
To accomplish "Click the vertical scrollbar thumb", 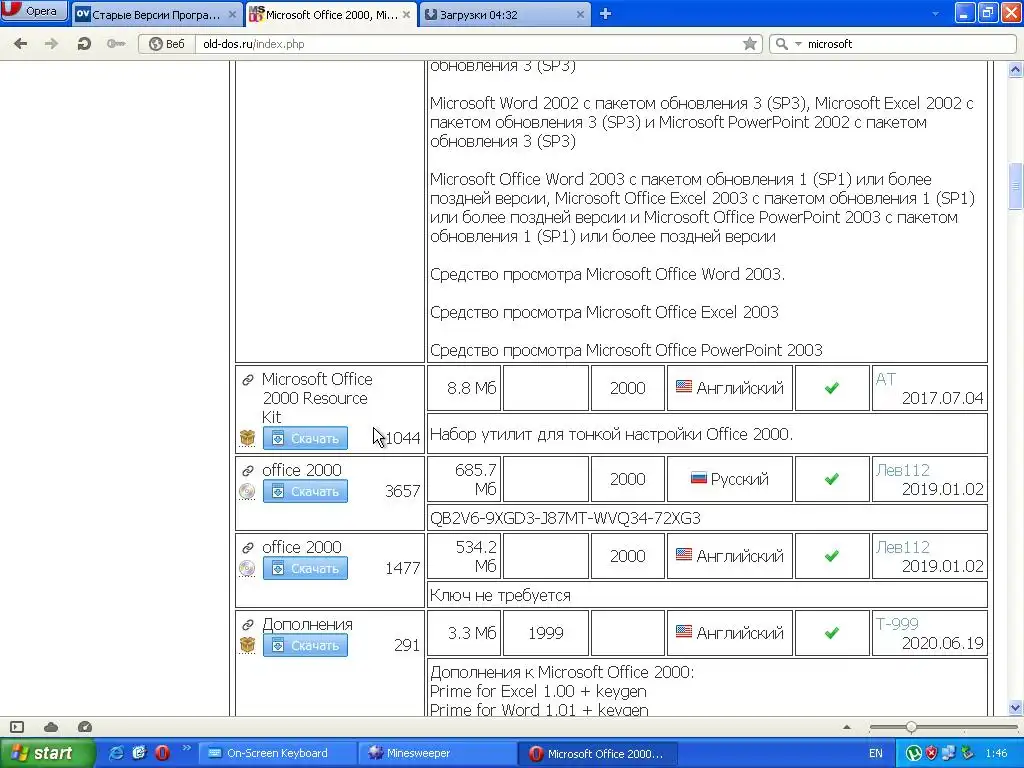I will (x=1016, y=186).
